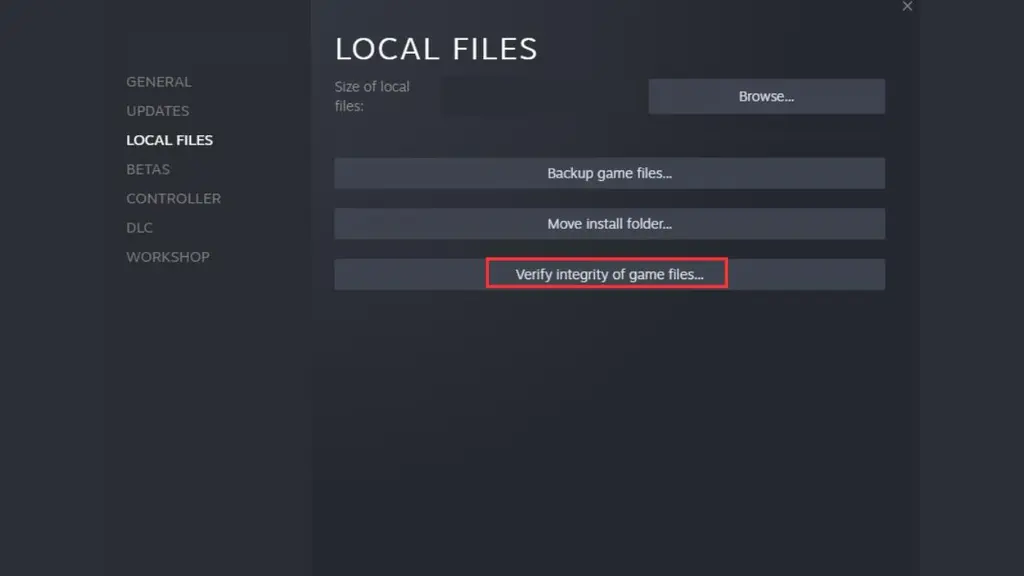Open the Controller tab
Screen dimensions: 1024x576
pyautogui.click(x=173, y=199)
